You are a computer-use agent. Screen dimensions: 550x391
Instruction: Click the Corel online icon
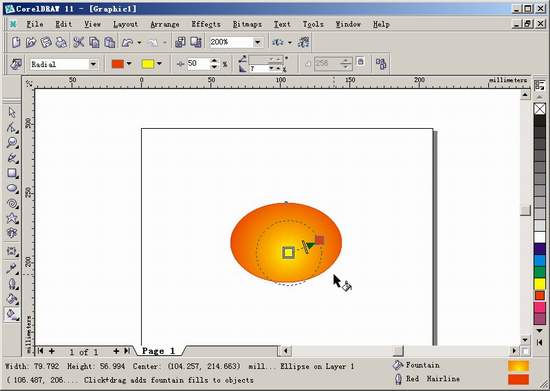304,42
